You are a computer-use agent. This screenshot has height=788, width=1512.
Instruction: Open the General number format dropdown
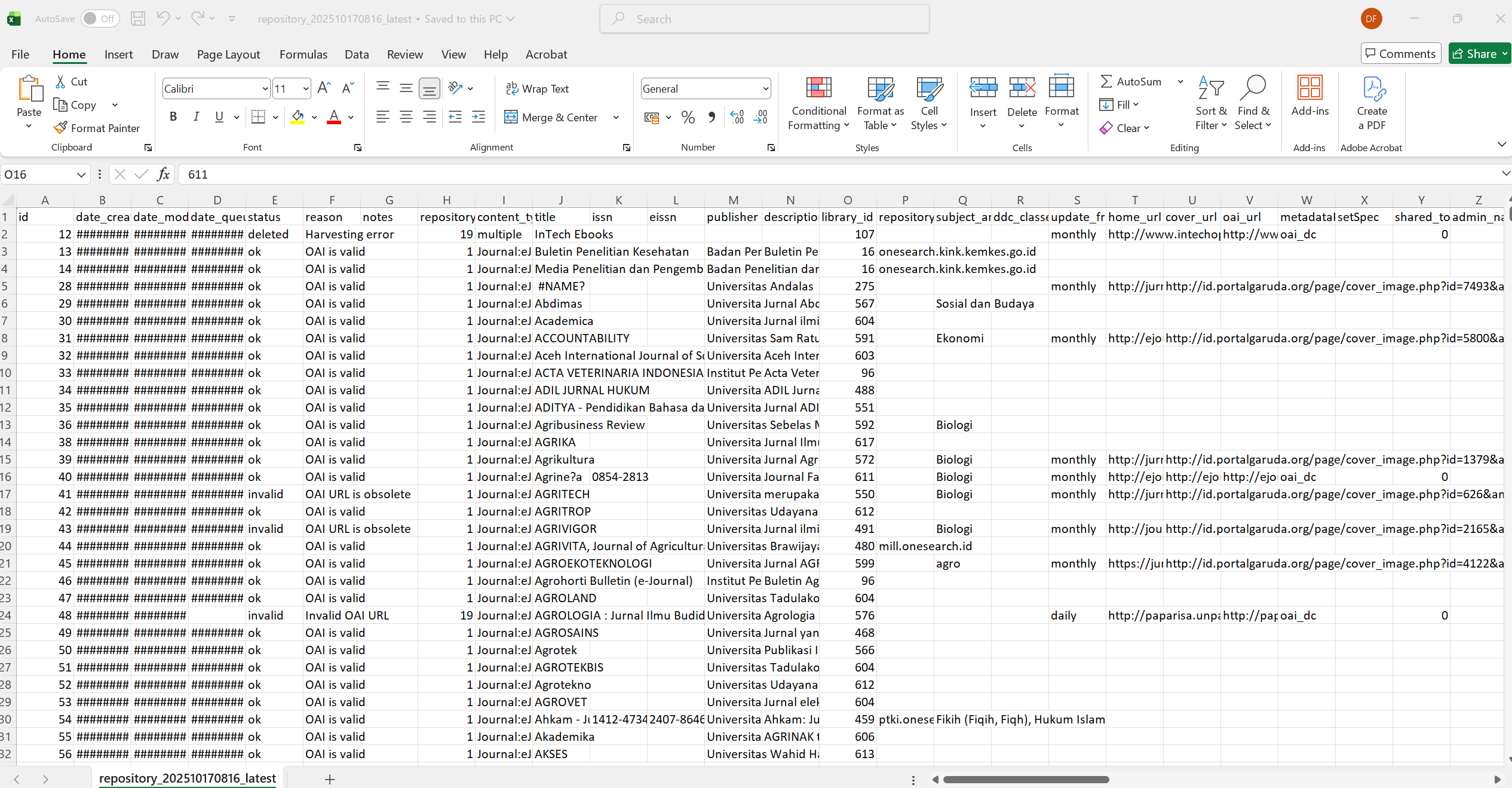pos(765,89)
